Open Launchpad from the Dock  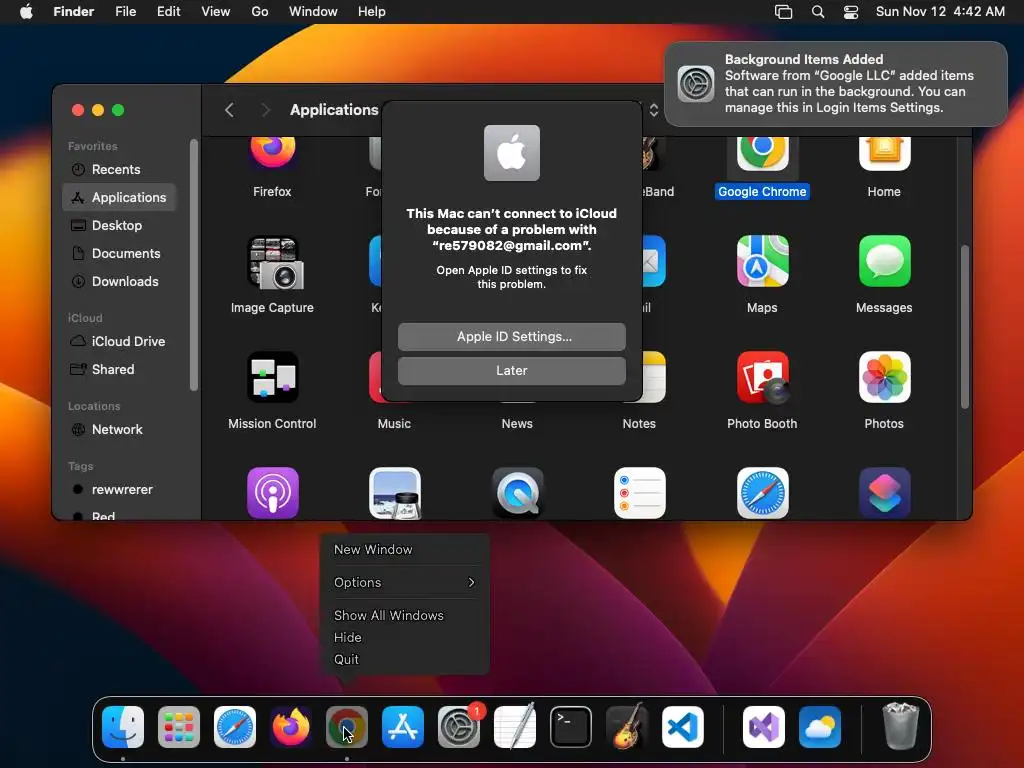point(179,727)
